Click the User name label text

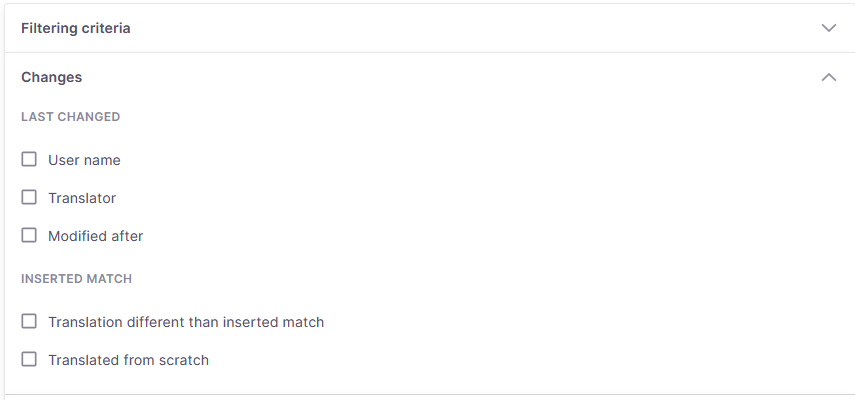[84, 160]
